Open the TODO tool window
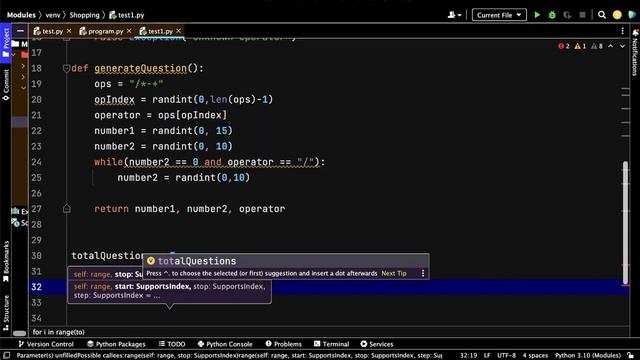 tap(172, 344)
